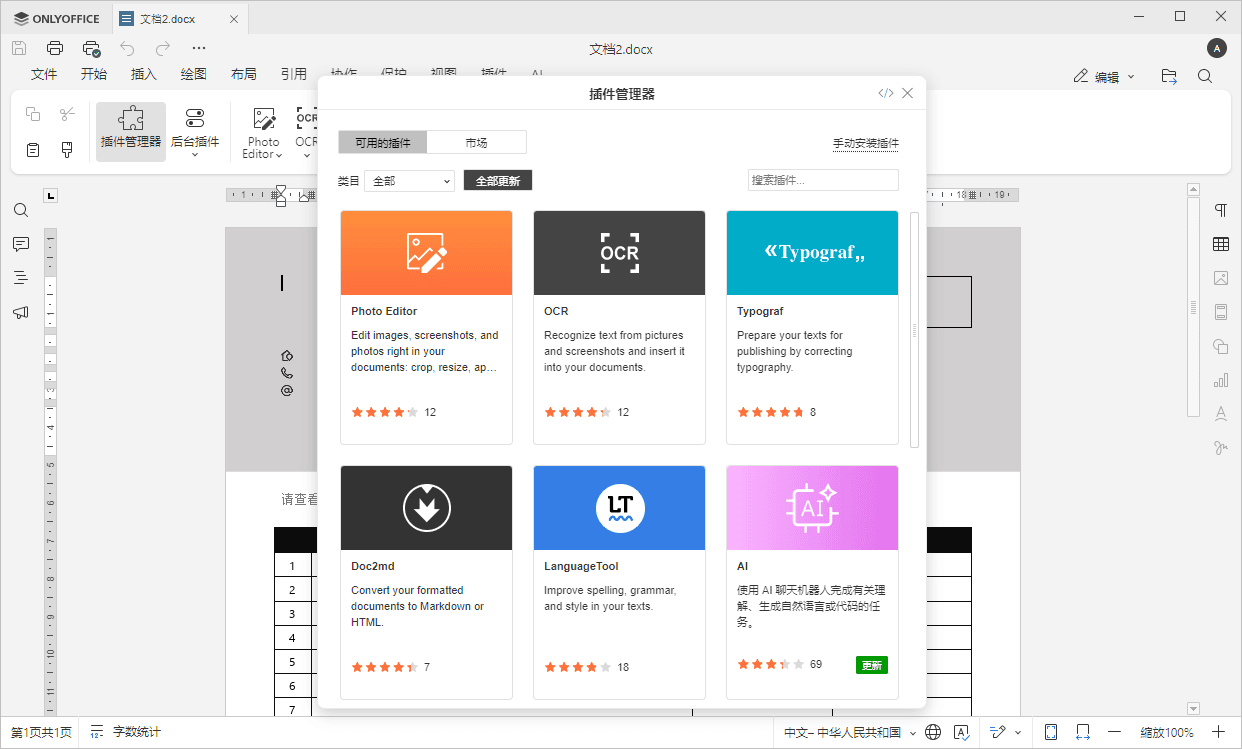Toggle developer mode code icon in dialog
This screenshot has width=1242, height=749.
point(885,93)
